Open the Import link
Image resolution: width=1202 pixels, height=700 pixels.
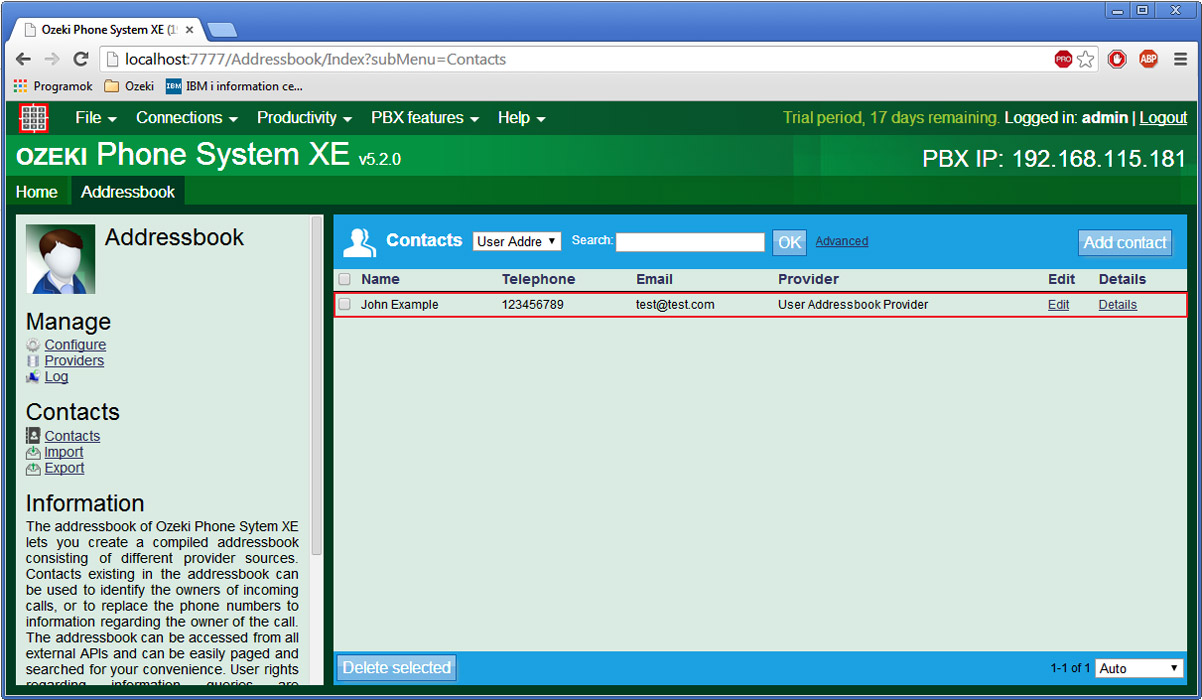coord(64,452)
